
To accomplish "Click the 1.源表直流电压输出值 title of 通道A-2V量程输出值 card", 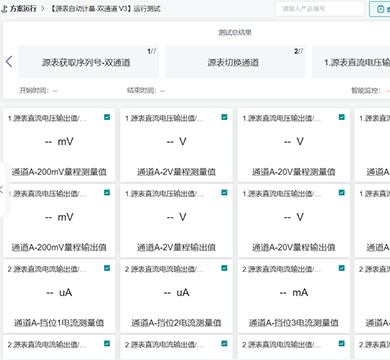I will [164, 194].
